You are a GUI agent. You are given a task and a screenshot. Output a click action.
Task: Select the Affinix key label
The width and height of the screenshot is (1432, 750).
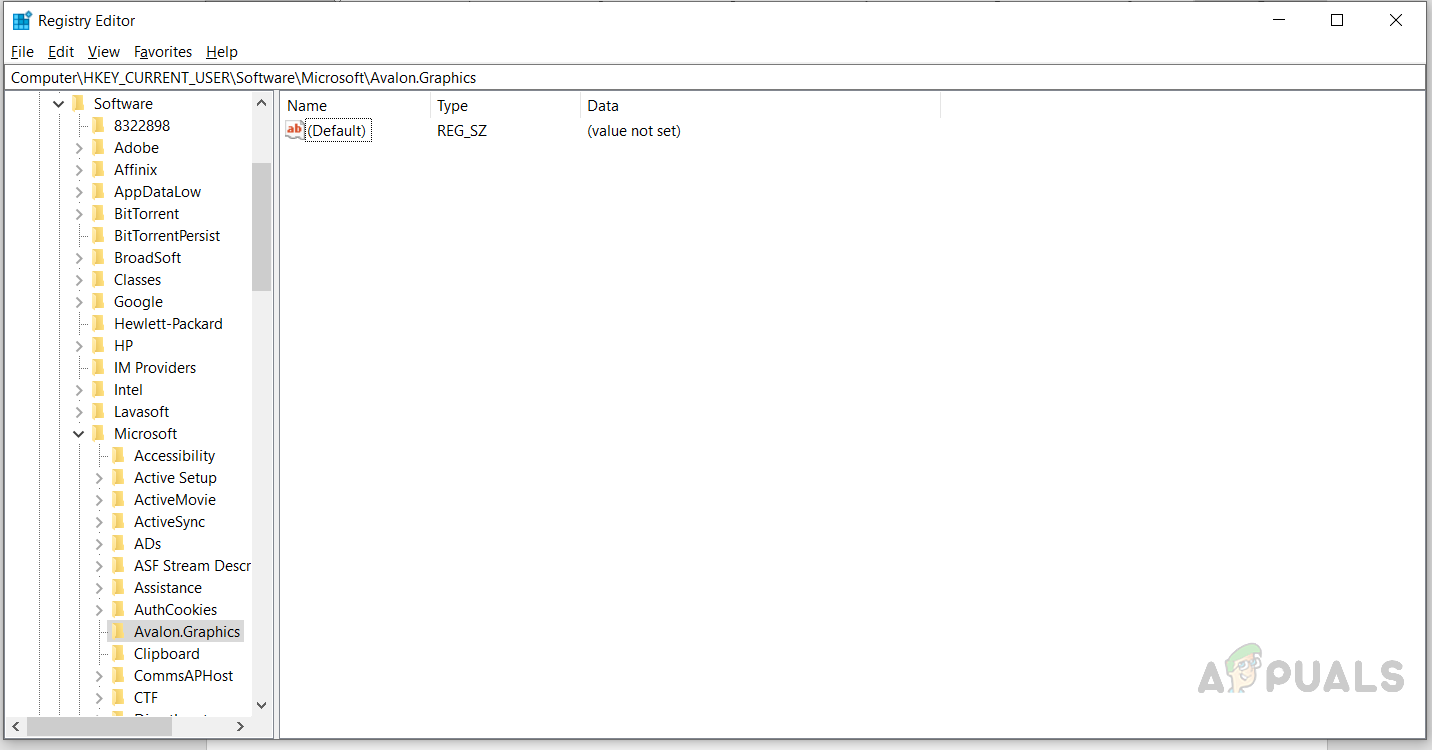point(136,170)
